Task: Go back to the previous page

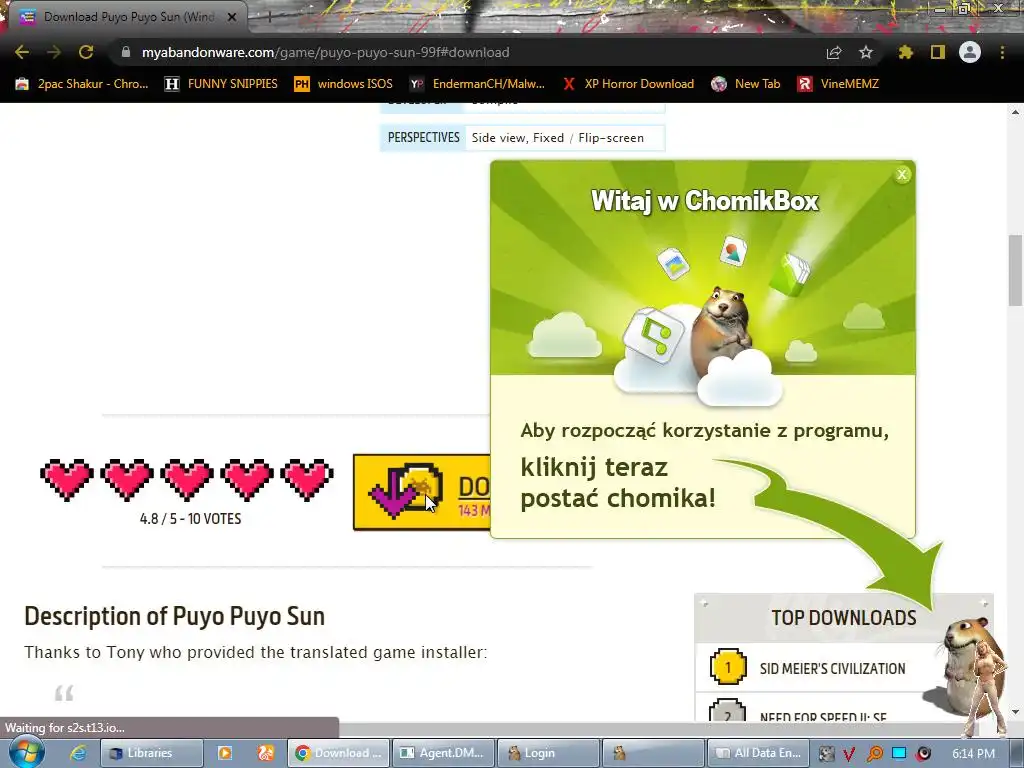Action: pyautogui.click(x=22, y=52)
